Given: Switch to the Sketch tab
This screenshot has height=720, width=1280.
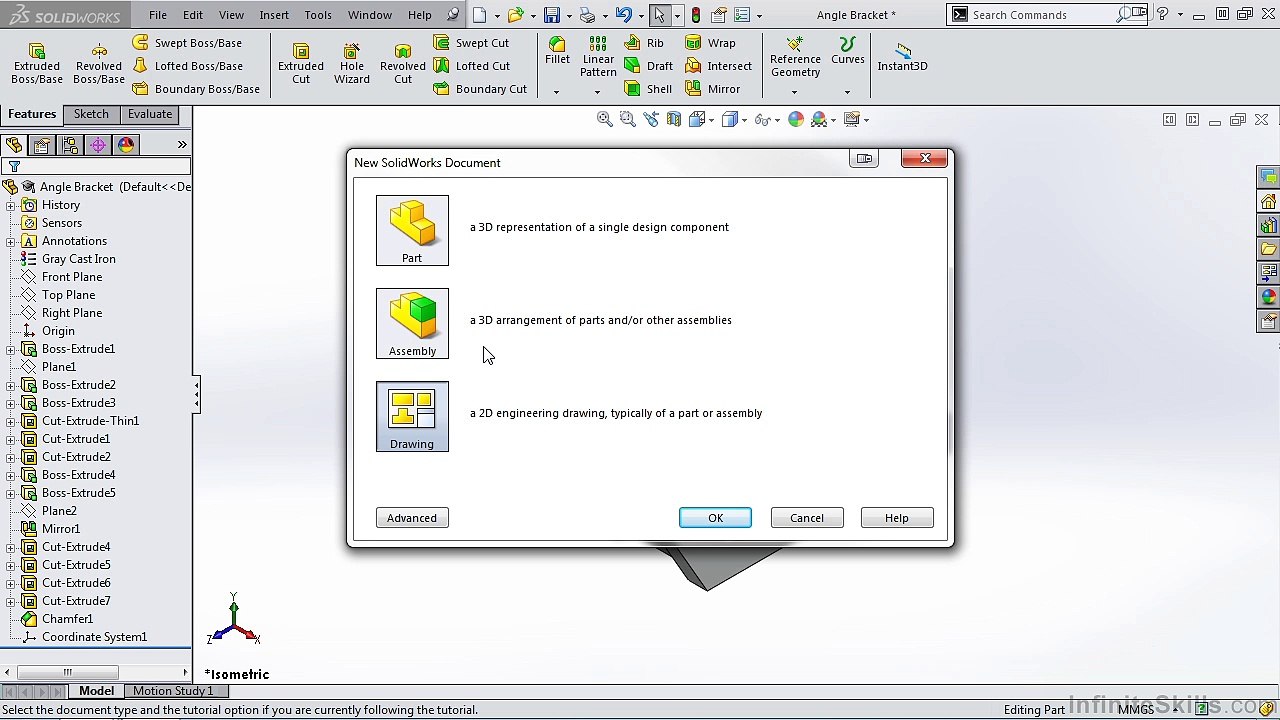Looking at the screenshot, I should pyautogui.click(x=91, y=114).
